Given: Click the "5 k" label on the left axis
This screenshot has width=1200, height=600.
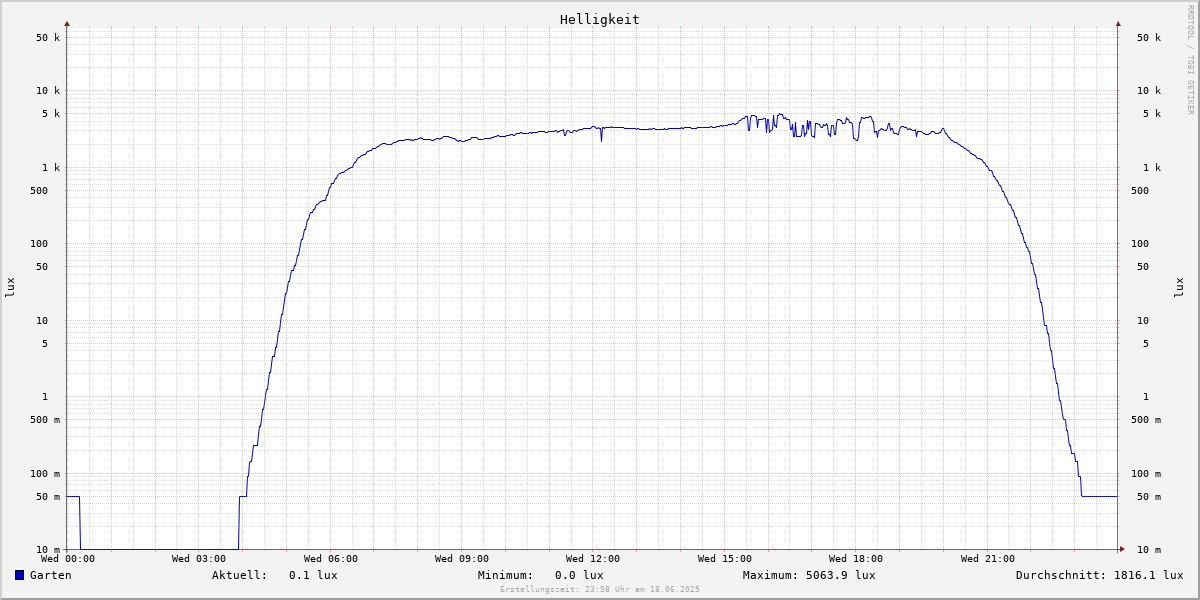Looking at the screenshot, I should (x=51, y=113).
